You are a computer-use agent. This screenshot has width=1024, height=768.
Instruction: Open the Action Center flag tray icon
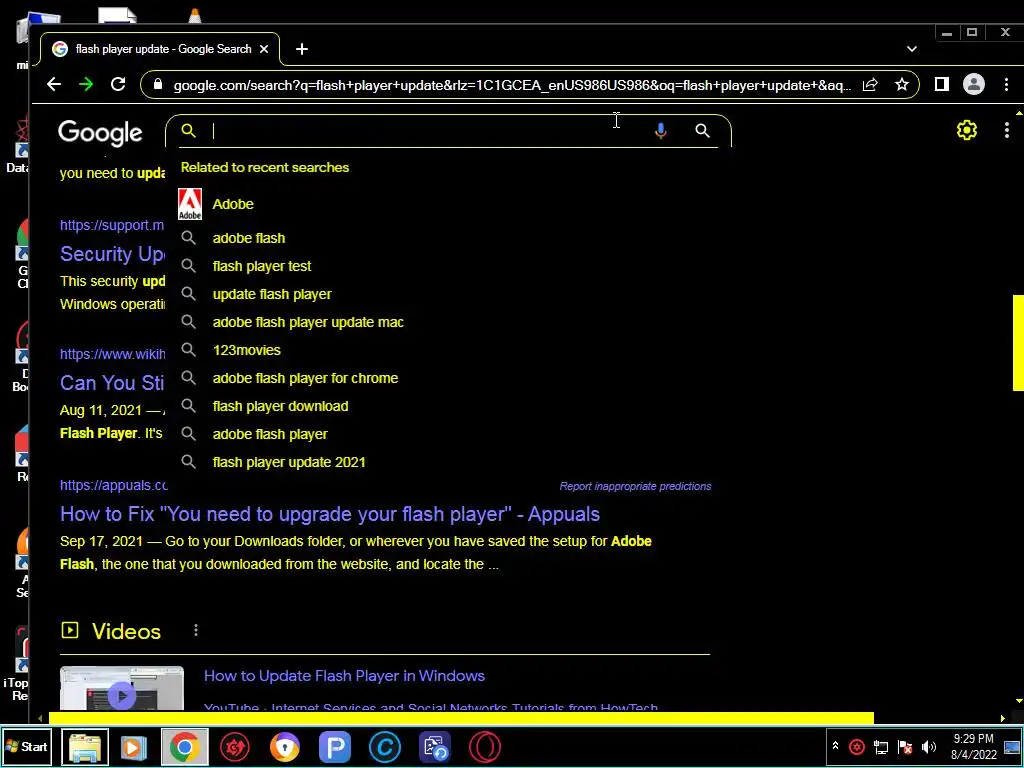click(x=904, y=746)
